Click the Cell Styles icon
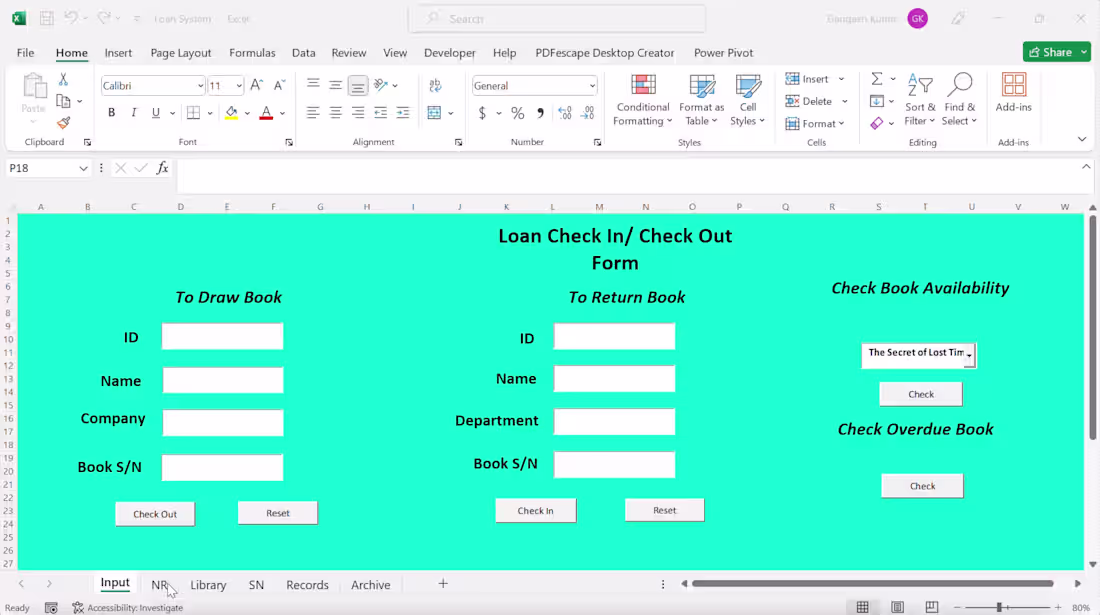This screenshot has width=1100, height=615. point(748,100)
